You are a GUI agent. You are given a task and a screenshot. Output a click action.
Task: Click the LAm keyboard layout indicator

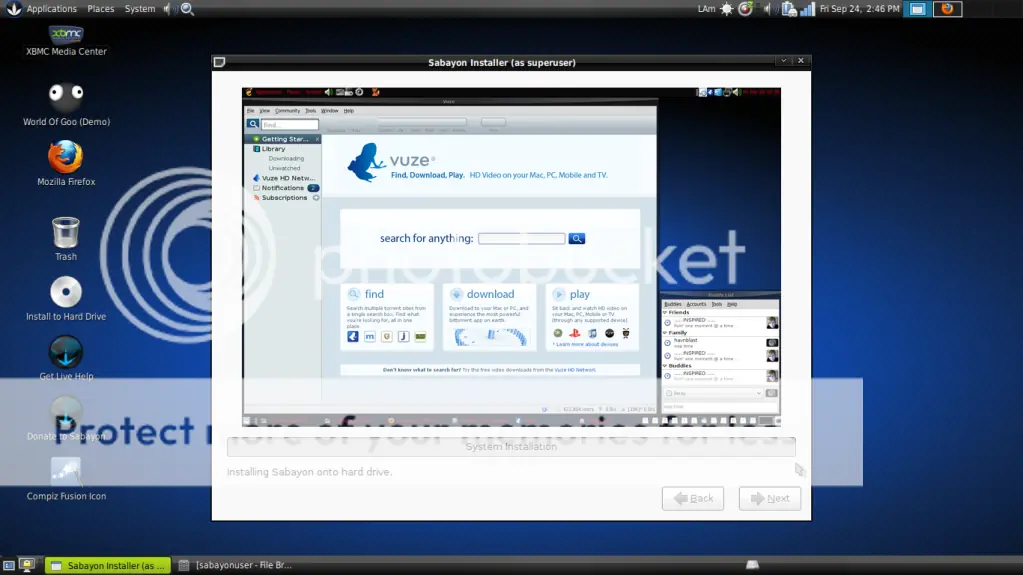click(707, 8)
